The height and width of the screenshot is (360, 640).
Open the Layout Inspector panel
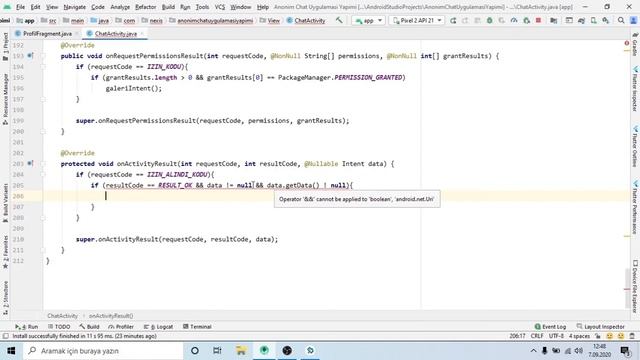click(600, 327)
